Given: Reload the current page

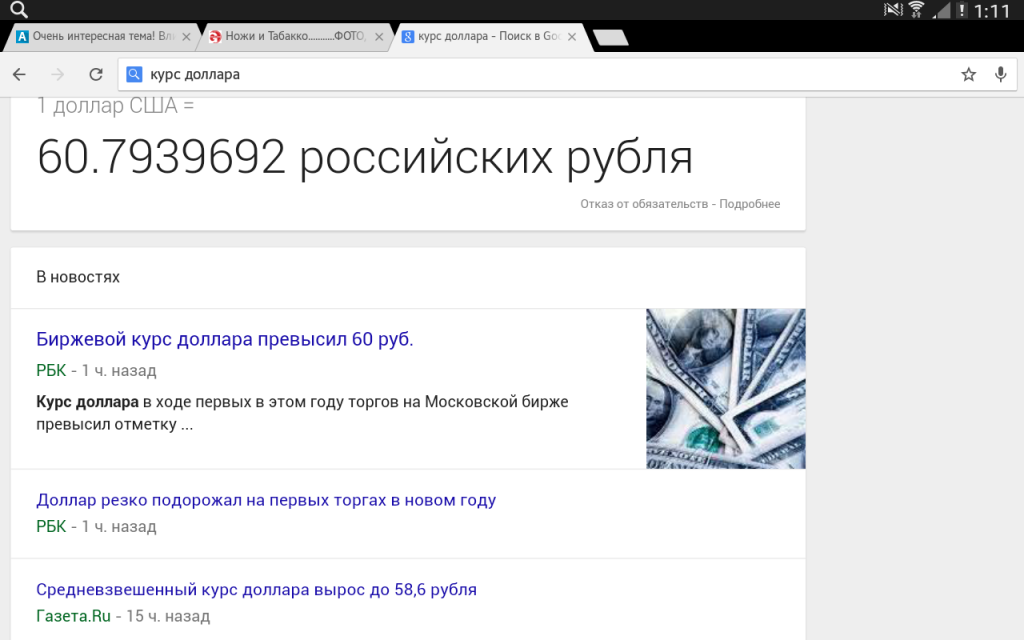Looking at the screenshot, I should pos(96,74).
